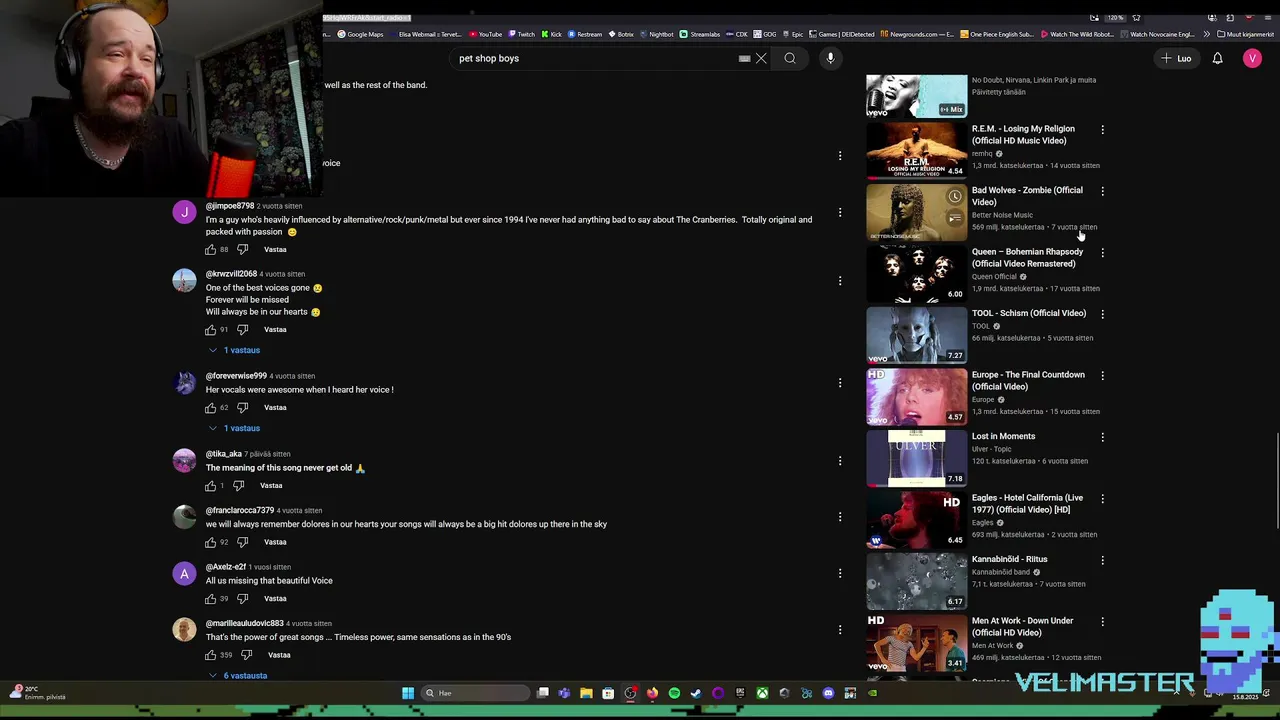Dislike the comment by @Axelz-e2f

click(242, 598)
